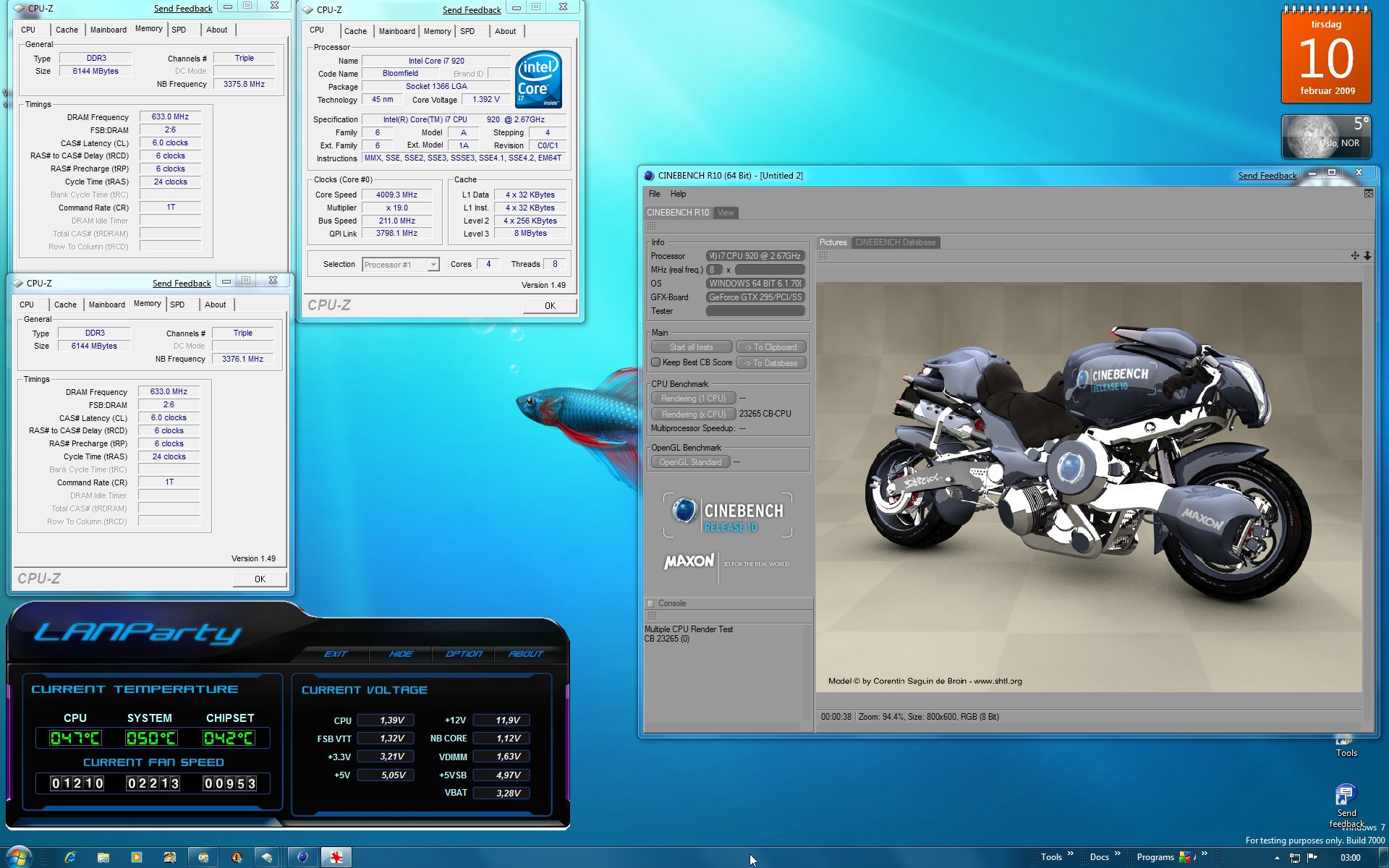Viewport: 1389px width, 868px height.
Task: Expand the Docs toolbar chevron on taskbar
Action: click(x=1117, y=854)
